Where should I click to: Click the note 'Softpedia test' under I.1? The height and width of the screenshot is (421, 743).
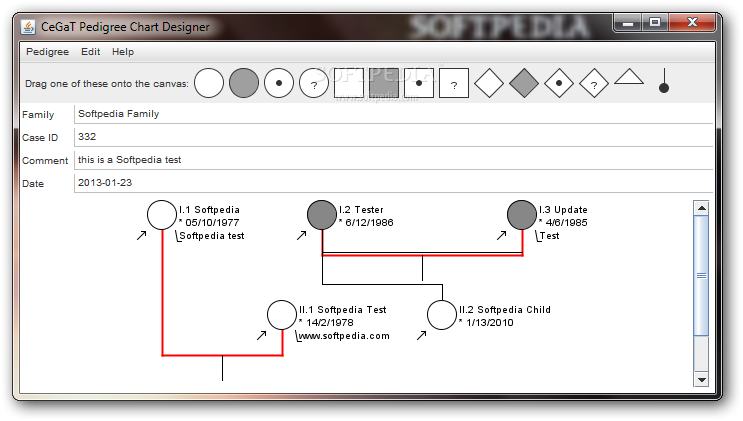pyautogui.click(x=212, y=236)
